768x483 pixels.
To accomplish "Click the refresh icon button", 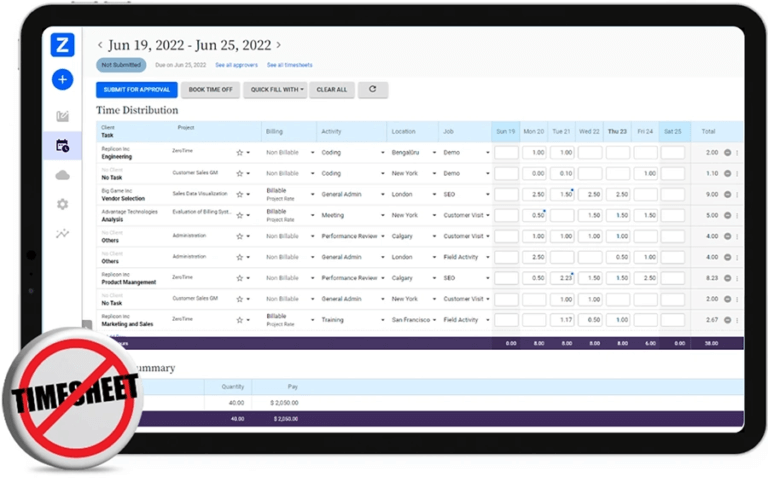I will [372, 89].
